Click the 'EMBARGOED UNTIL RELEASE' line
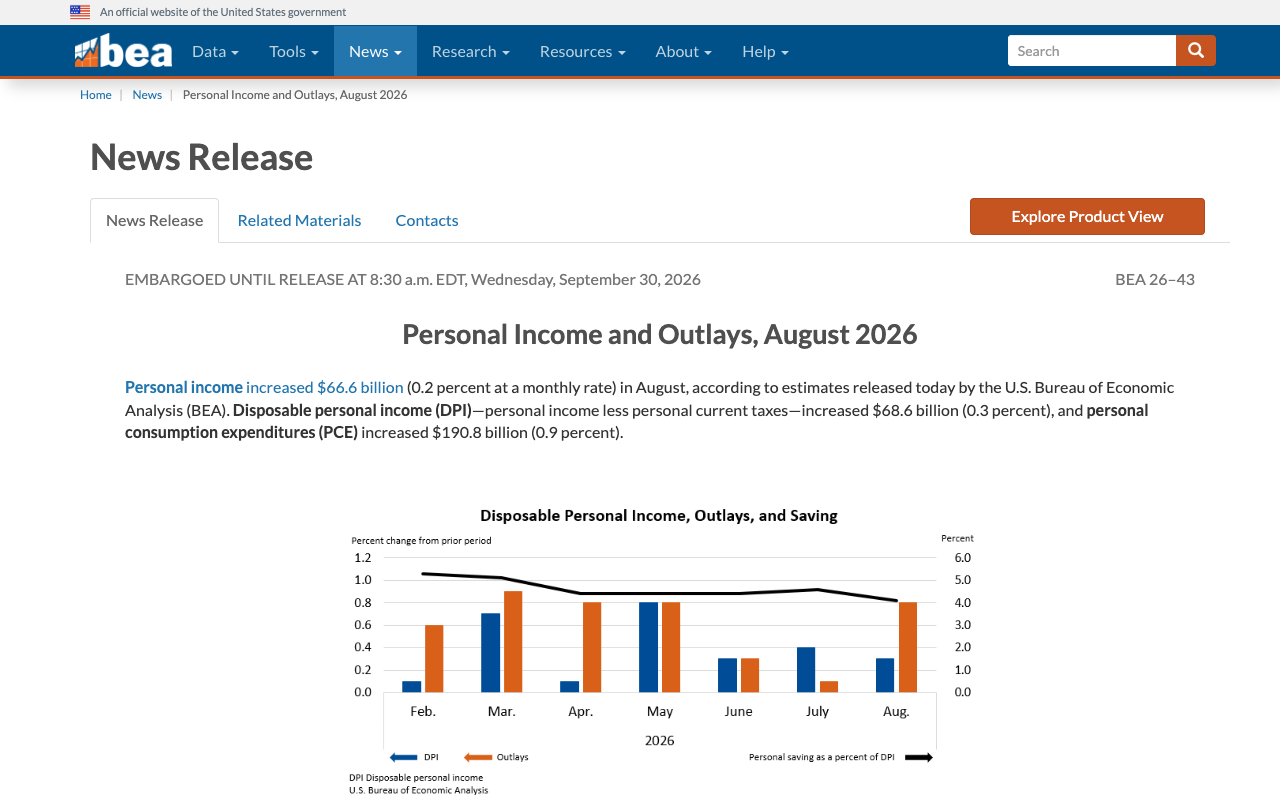Image resolution: width=1280 pixels, height=800 pixels. pos(413,279)
